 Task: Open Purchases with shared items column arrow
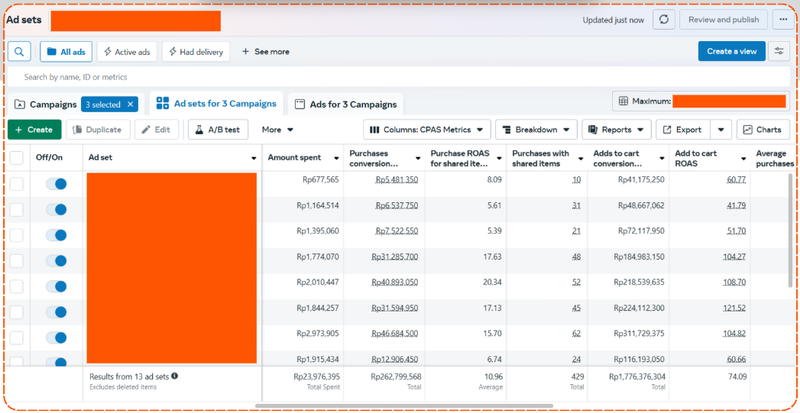(x=581, y=158)
